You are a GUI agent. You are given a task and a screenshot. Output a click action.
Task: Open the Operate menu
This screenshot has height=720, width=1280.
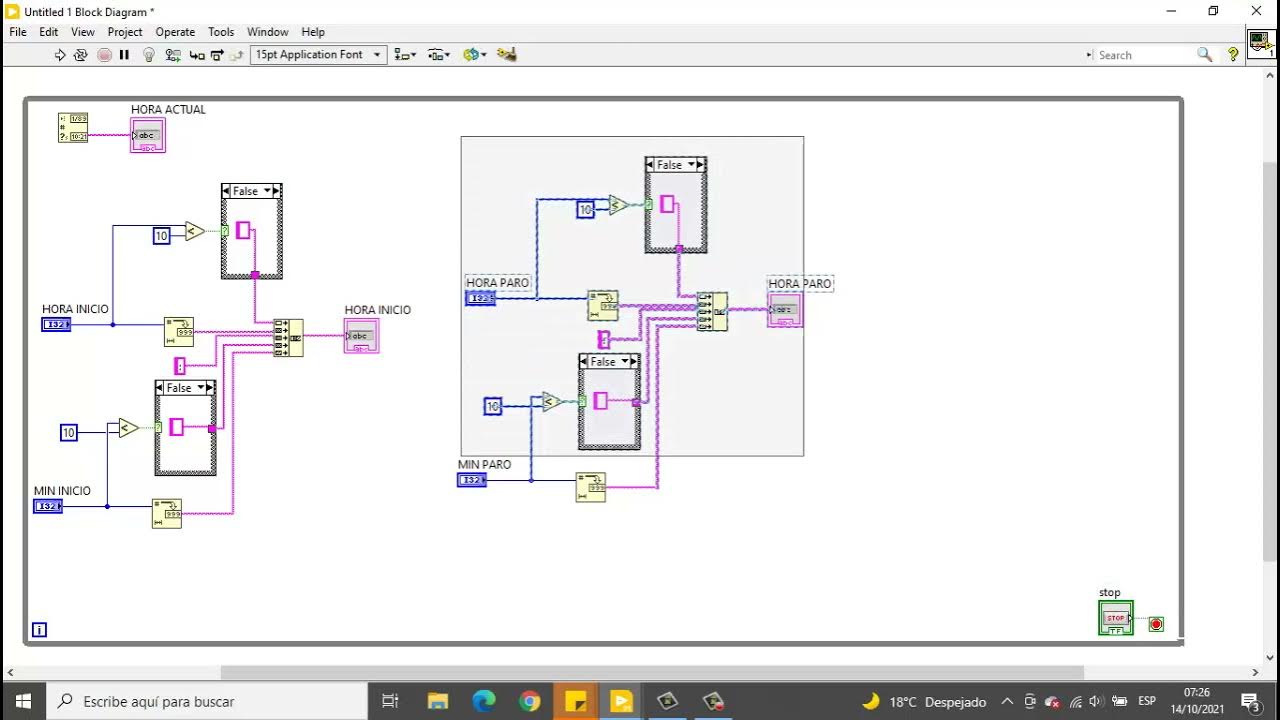pos(175,32)
